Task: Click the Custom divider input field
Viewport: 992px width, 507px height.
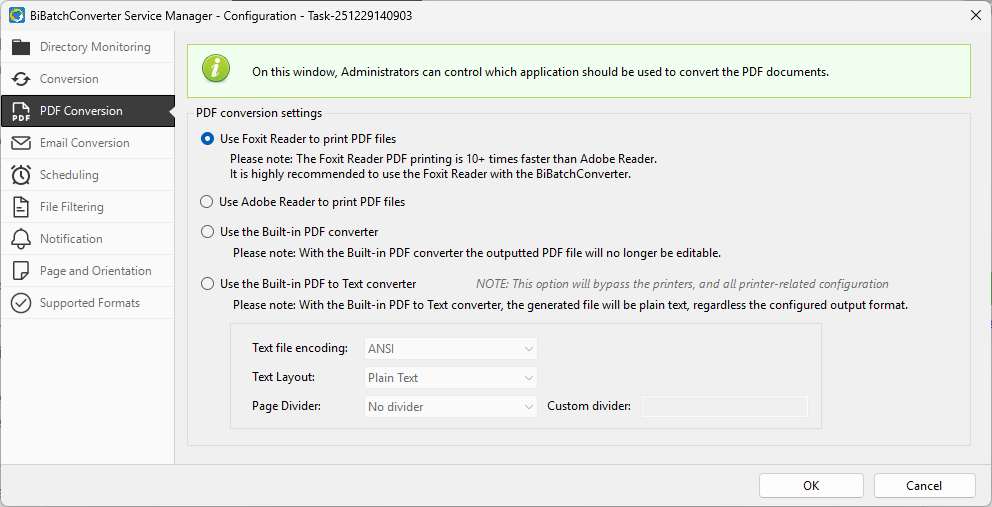Action: 724,407
